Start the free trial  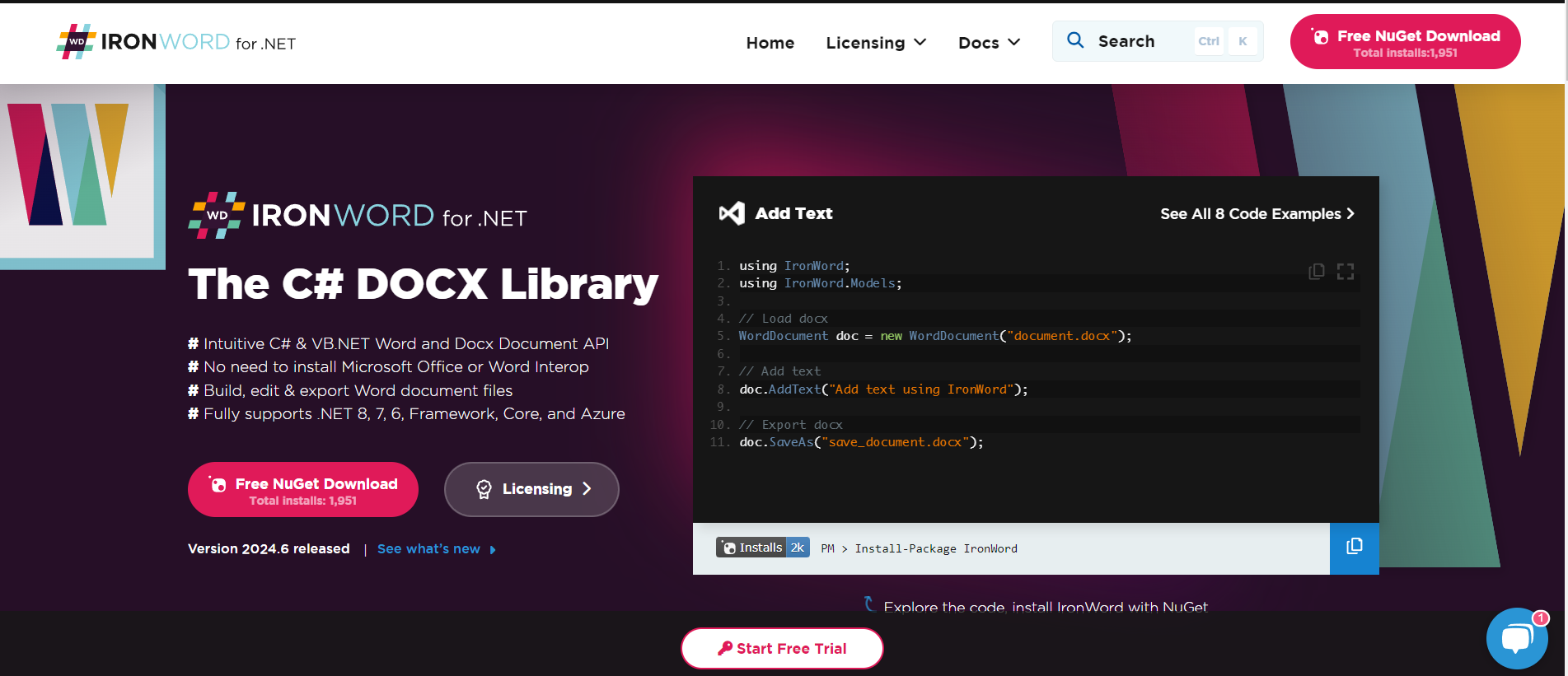point(782,649)
